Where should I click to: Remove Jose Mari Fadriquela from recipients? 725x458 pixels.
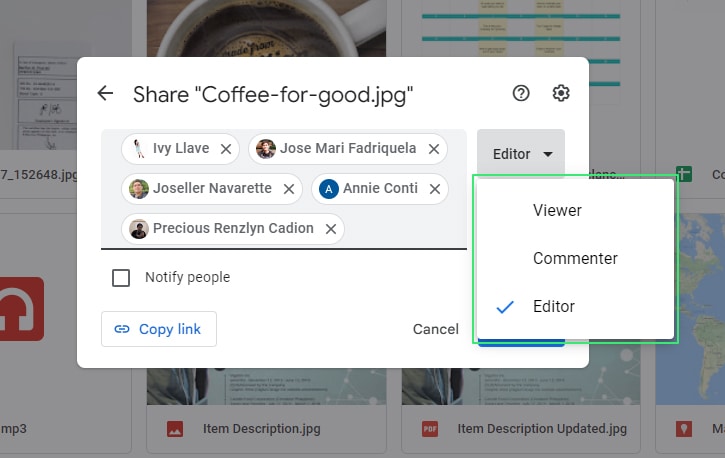pyautogui.click(x=434, y=149)
